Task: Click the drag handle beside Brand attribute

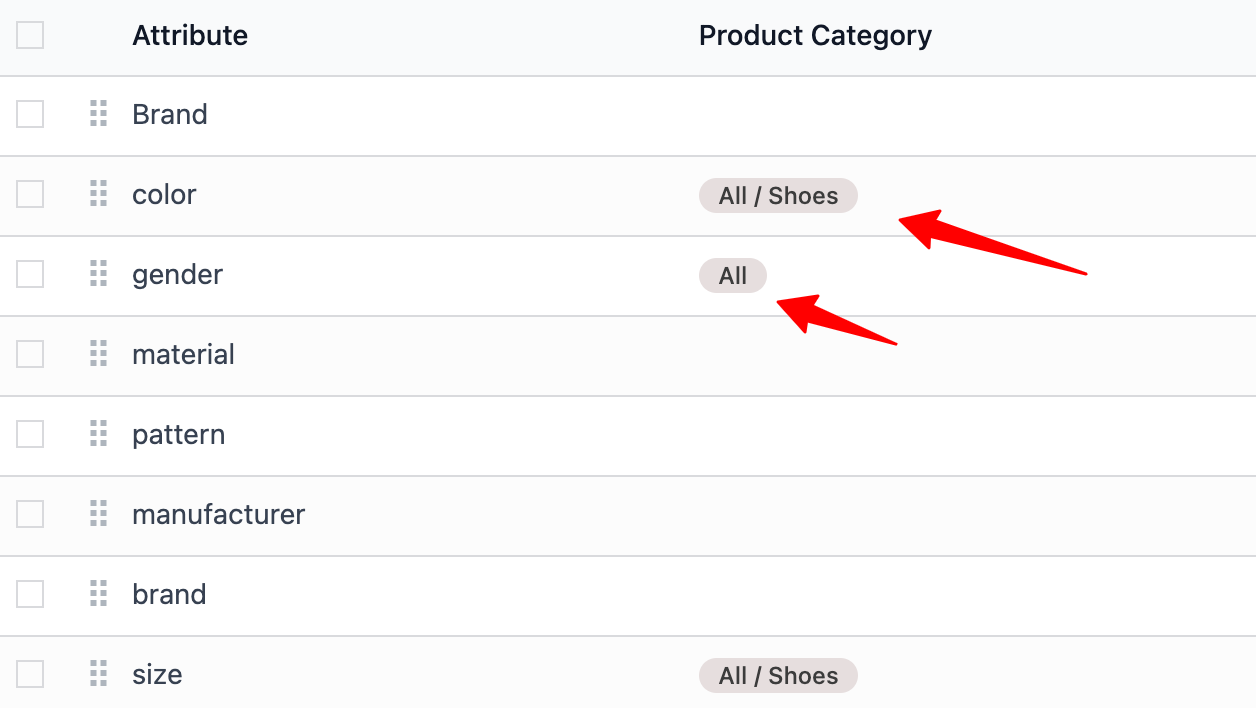Action: tap(98, 114)
